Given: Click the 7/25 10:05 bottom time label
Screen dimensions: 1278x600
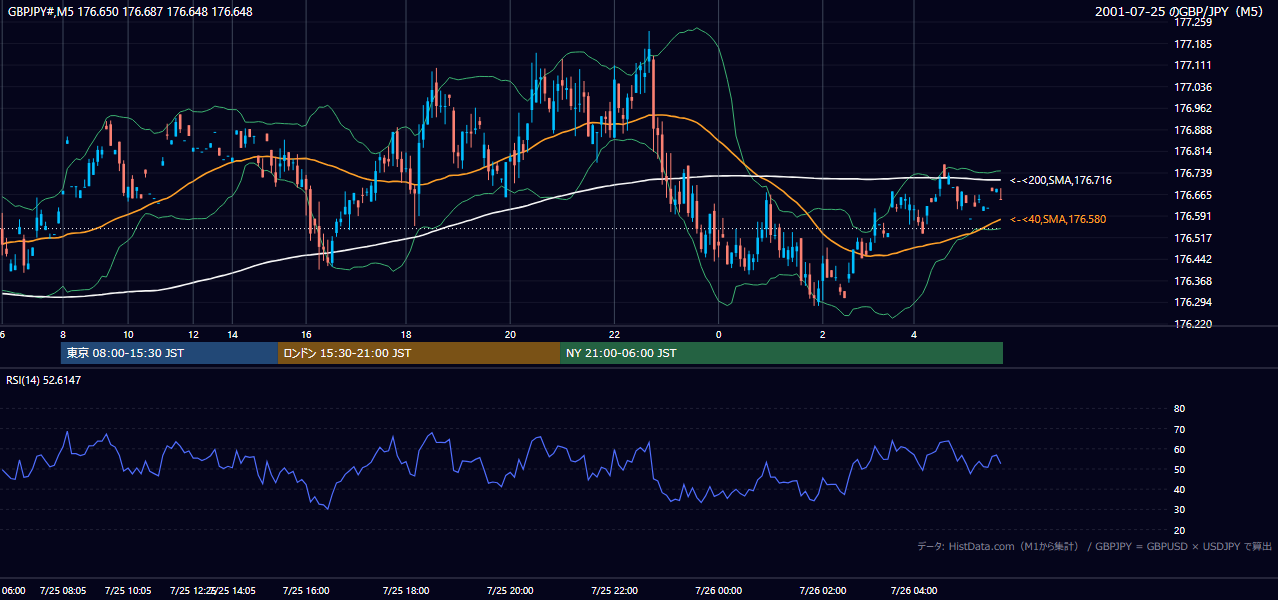Looking at the screenshot, I should [128, 591].
